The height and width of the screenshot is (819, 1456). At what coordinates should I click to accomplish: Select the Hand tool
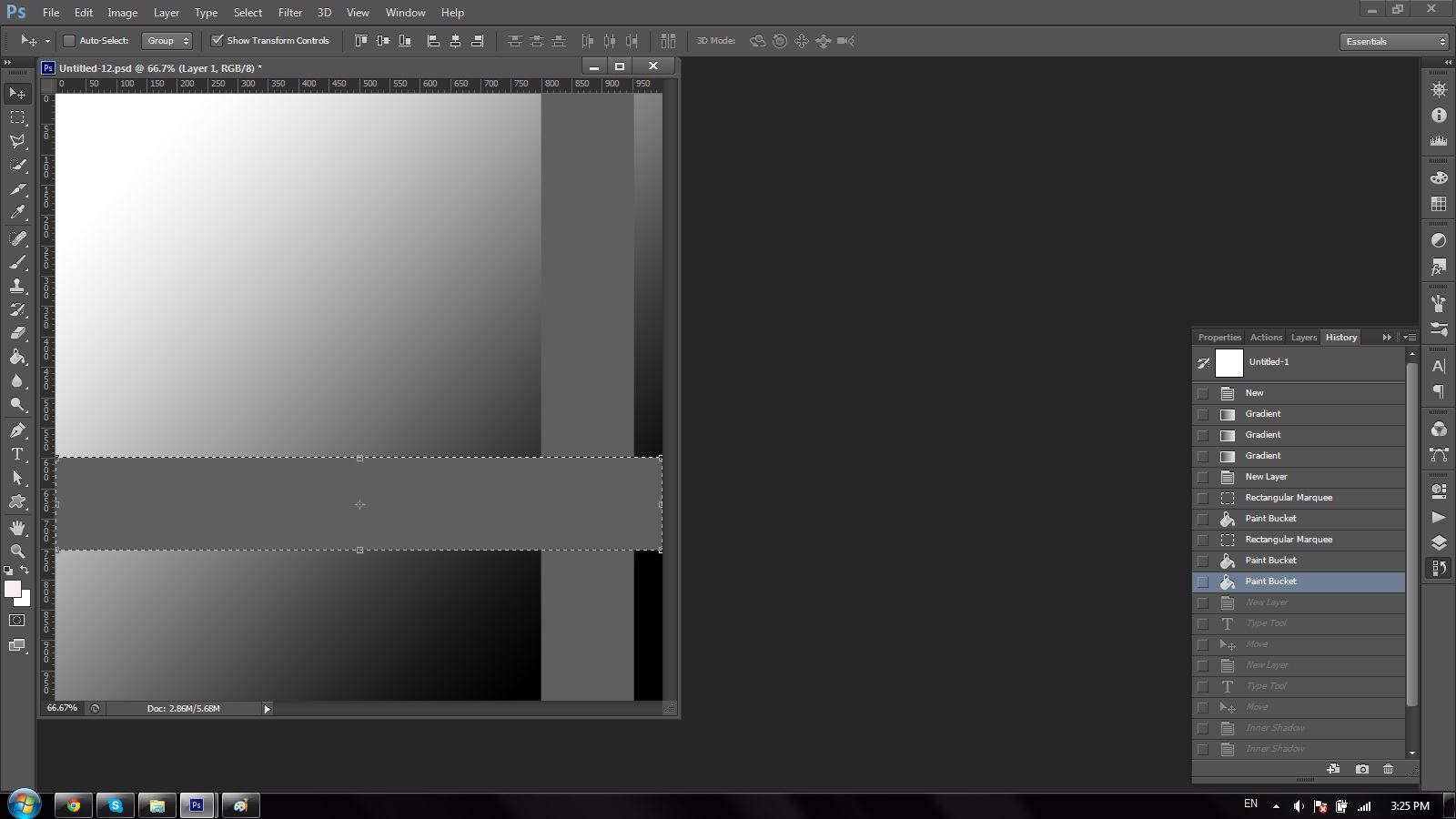(x=17, y=528)
